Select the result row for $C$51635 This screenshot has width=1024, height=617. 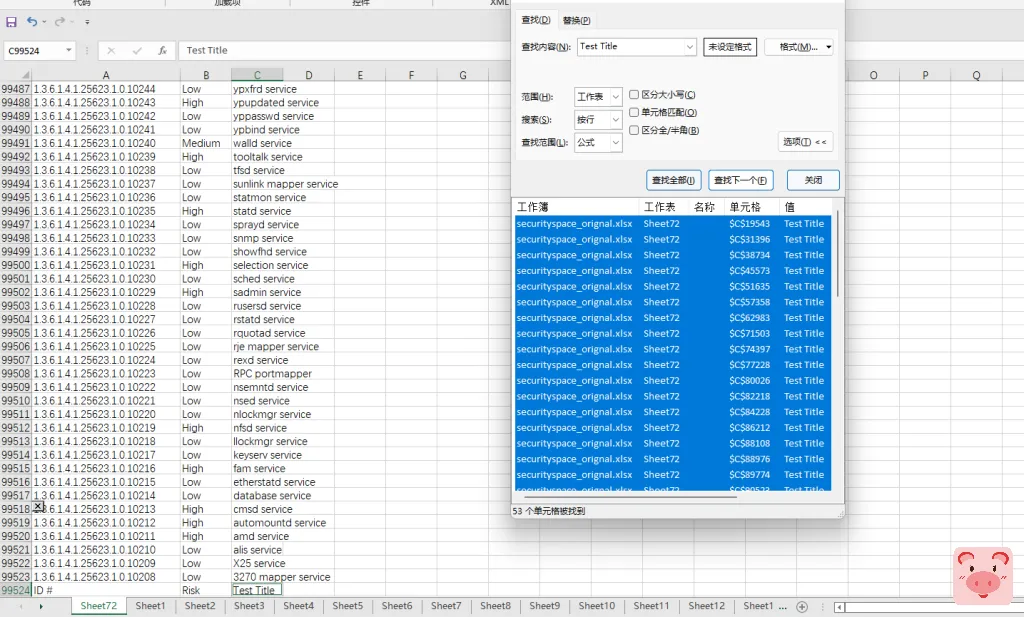(x=673, y=287)
